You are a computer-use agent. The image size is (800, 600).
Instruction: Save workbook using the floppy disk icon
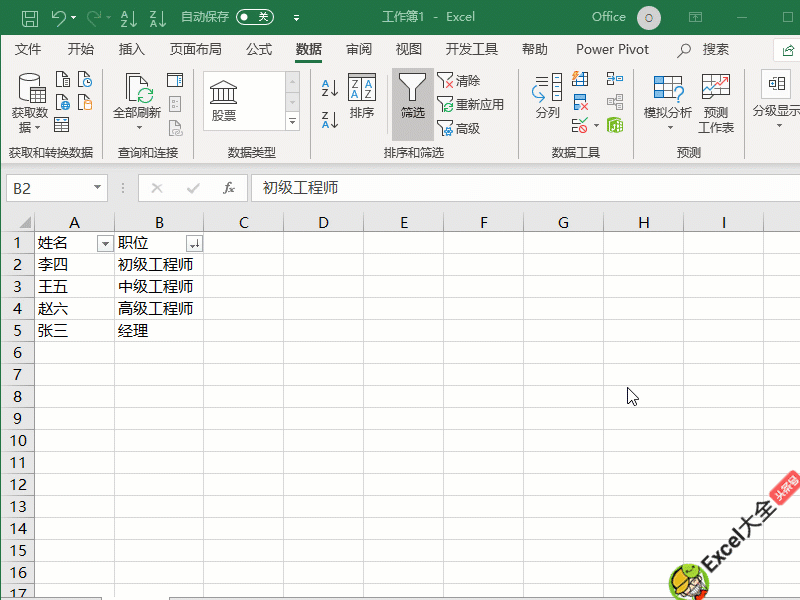tap(30, 18)
